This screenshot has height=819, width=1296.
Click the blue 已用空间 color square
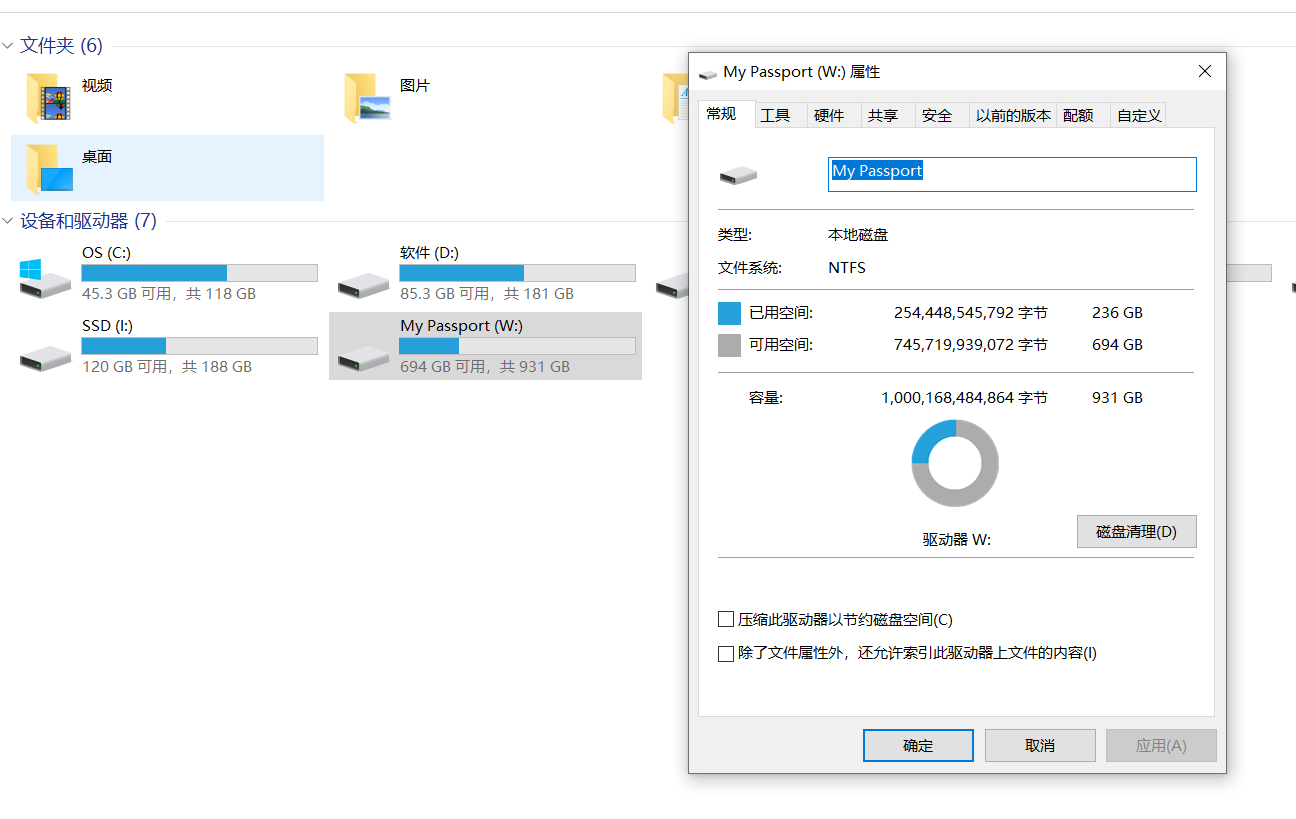[729, 313]
